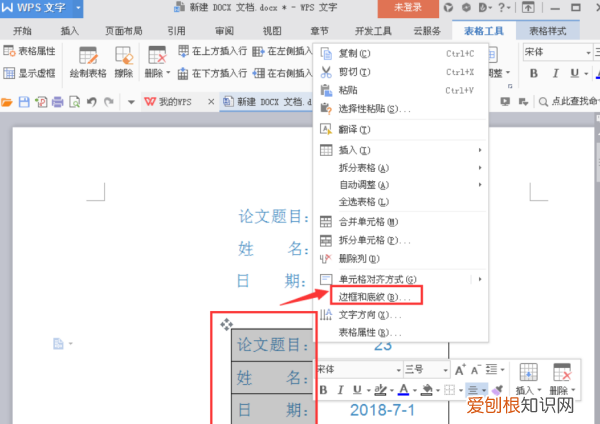Click the open folder icon in quick toolbar

click(7, 102)
